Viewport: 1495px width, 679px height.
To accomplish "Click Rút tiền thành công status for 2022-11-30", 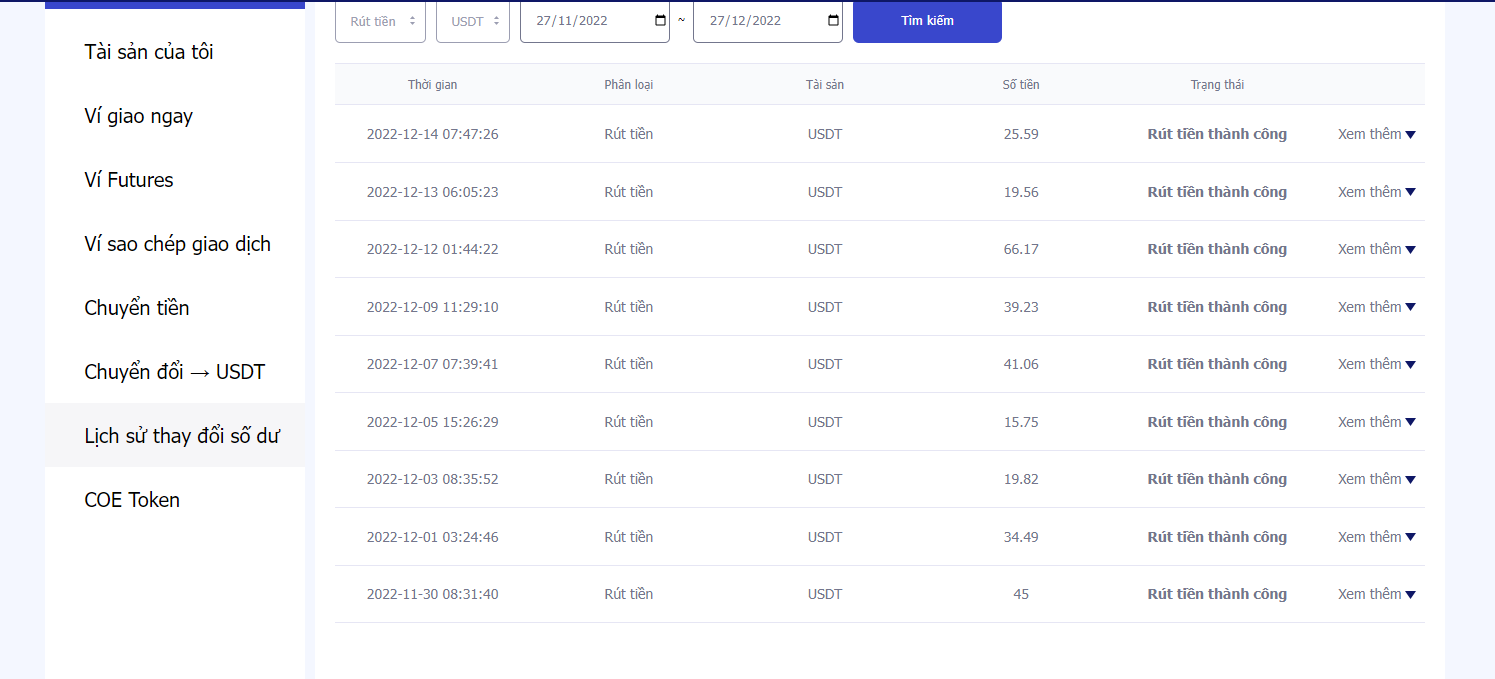I will tap(1217, 594).
